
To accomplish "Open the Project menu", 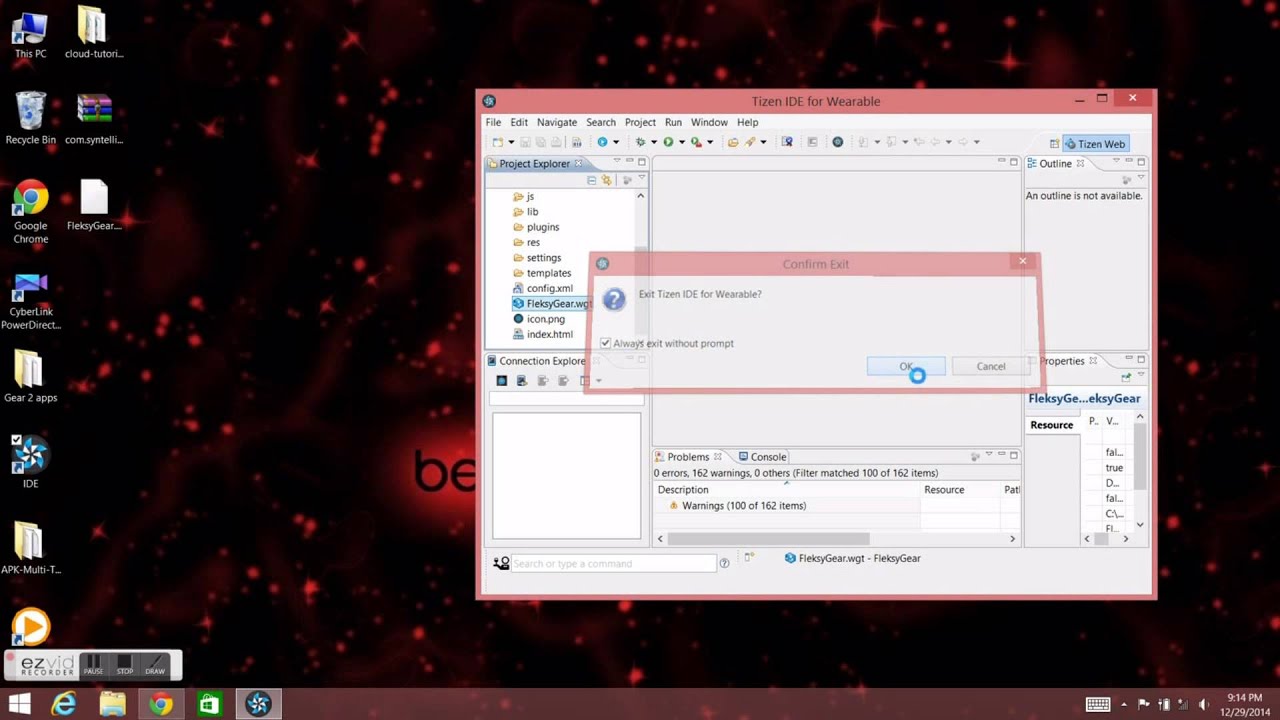I will coord(640,122).
